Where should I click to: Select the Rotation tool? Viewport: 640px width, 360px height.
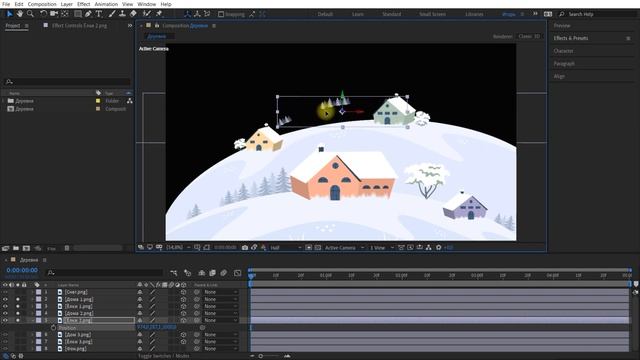[43, 14]
